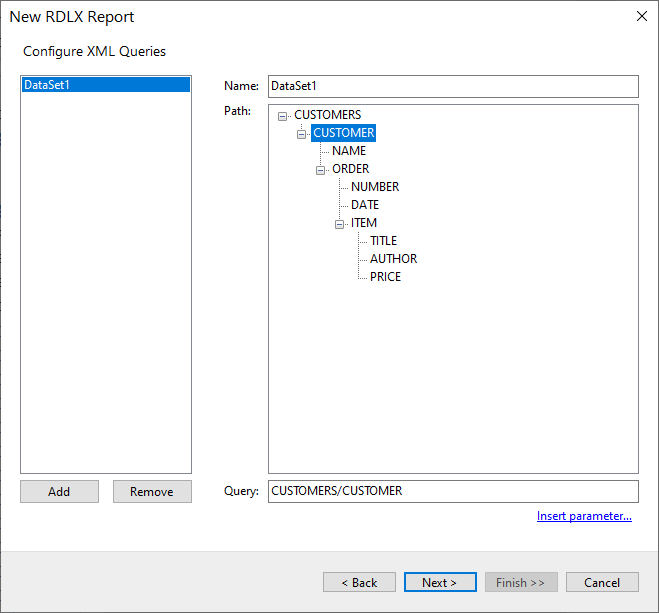The height and width of the screenshot is (613, 659).
Task: Select the DATE node
Action: pos(365,205)
